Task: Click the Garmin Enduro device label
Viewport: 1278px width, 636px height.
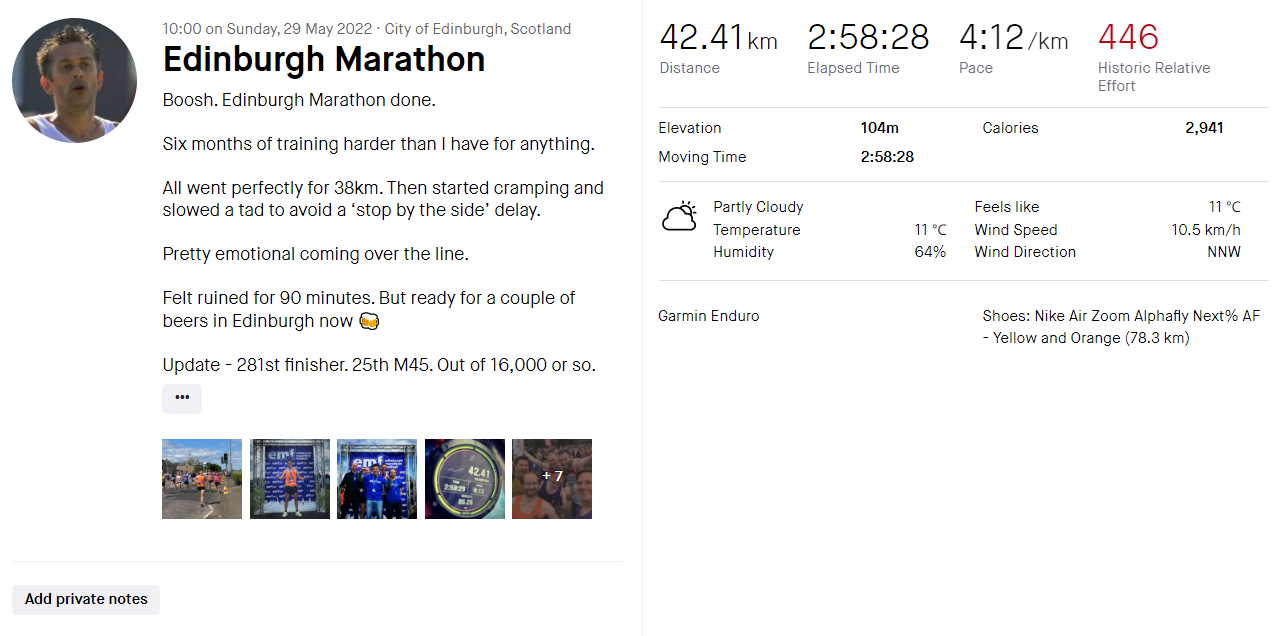Action: (x=708, y=316)
